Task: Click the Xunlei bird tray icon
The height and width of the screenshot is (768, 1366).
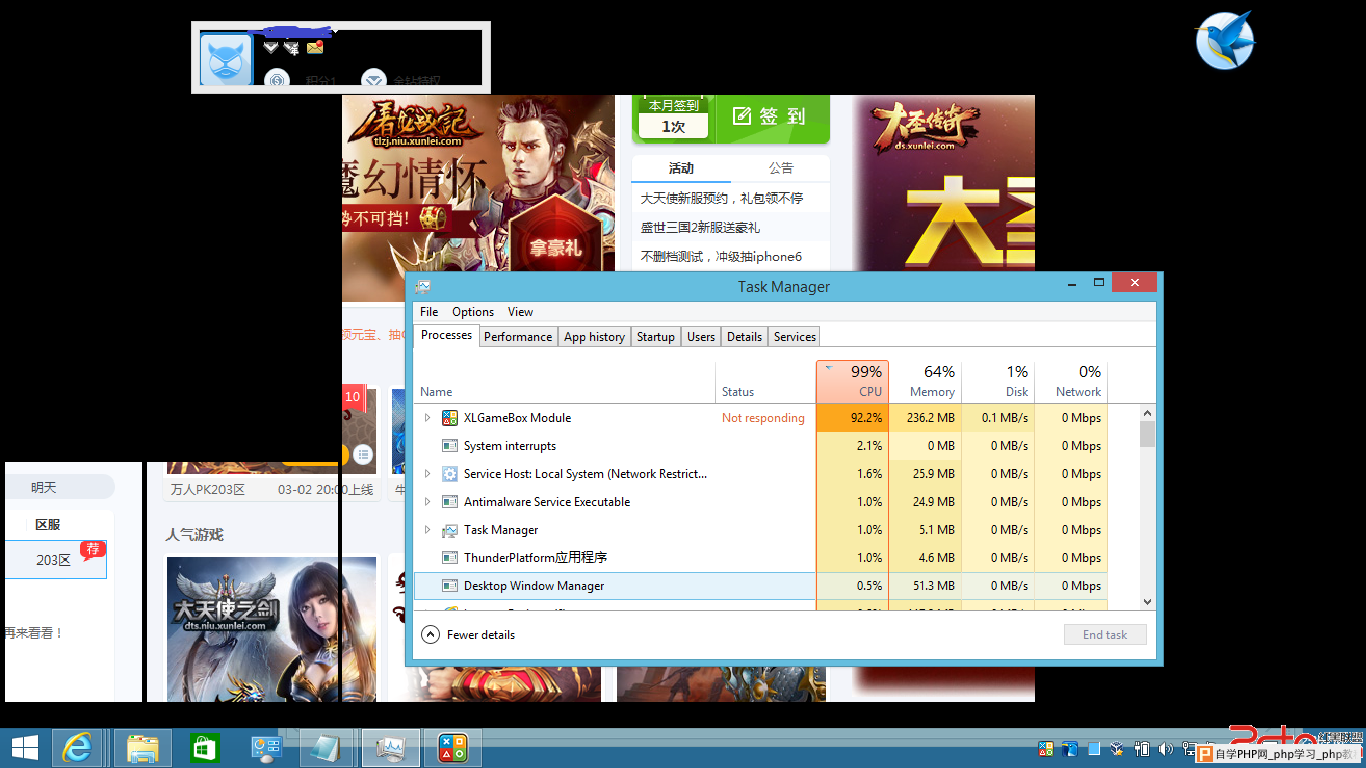Action: (x=1070, y=748)
